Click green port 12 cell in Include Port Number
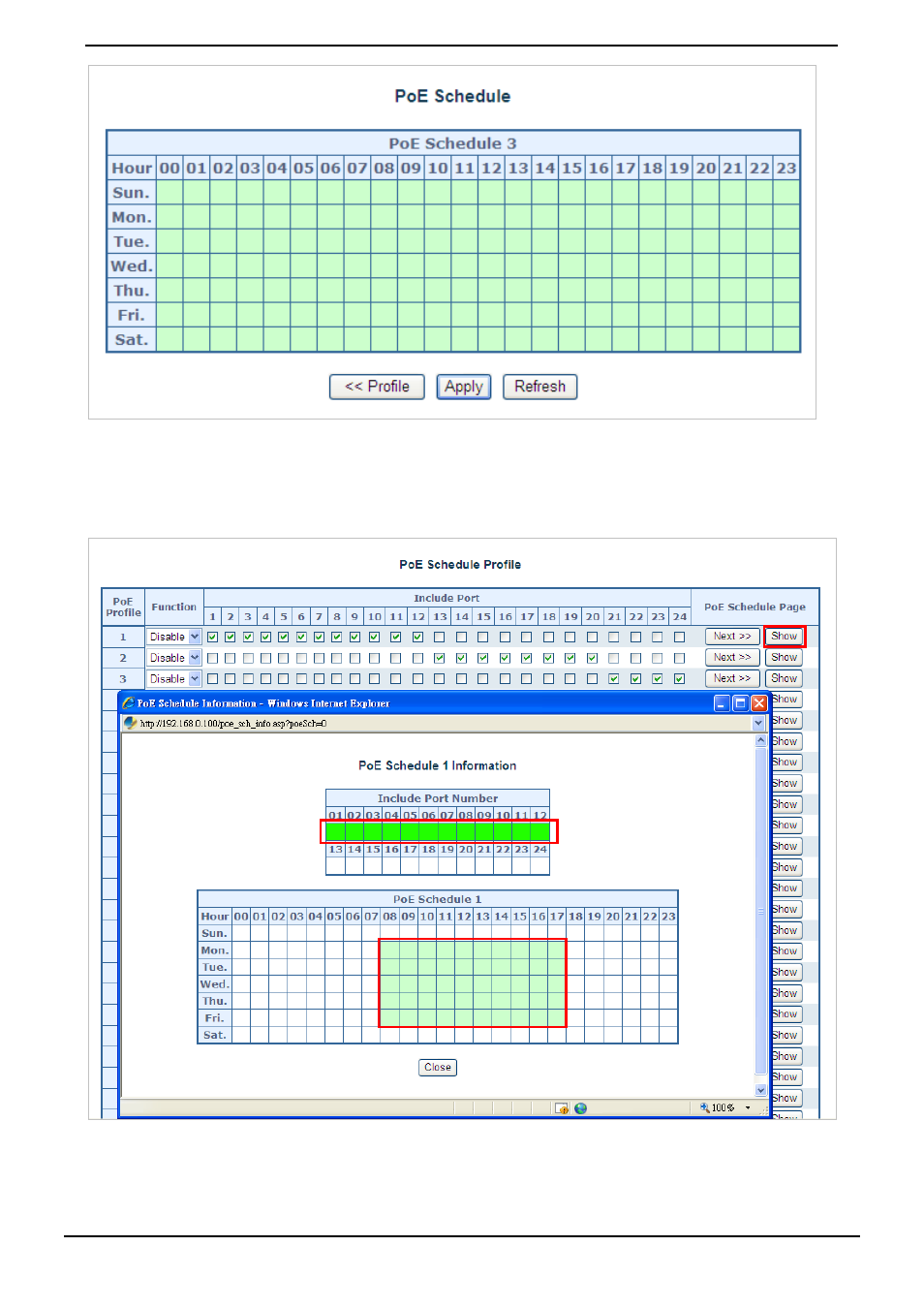 540,831
